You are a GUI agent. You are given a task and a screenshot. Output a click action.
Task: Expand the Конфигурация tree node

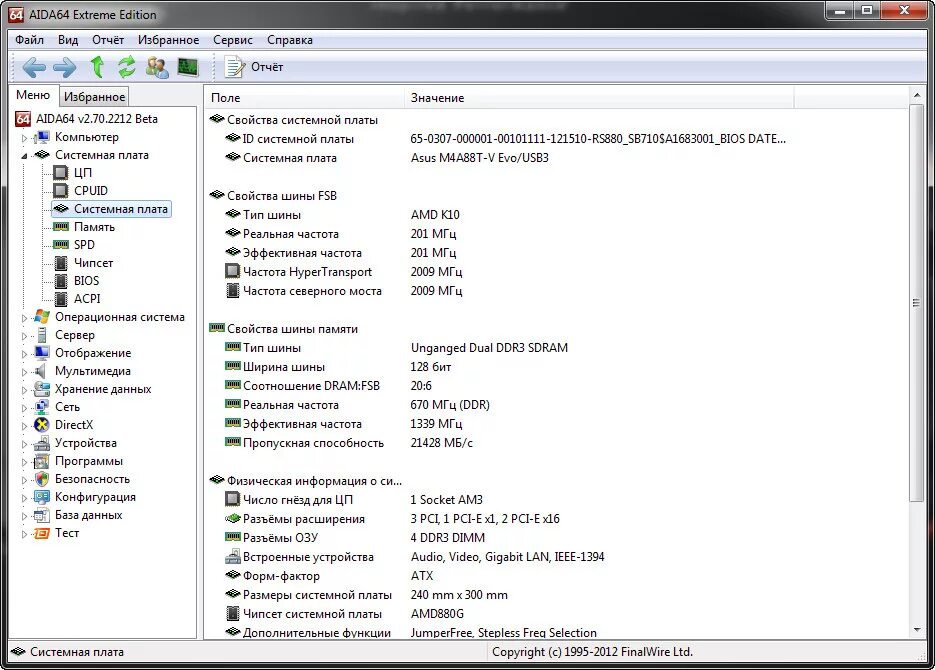(24, 498)
